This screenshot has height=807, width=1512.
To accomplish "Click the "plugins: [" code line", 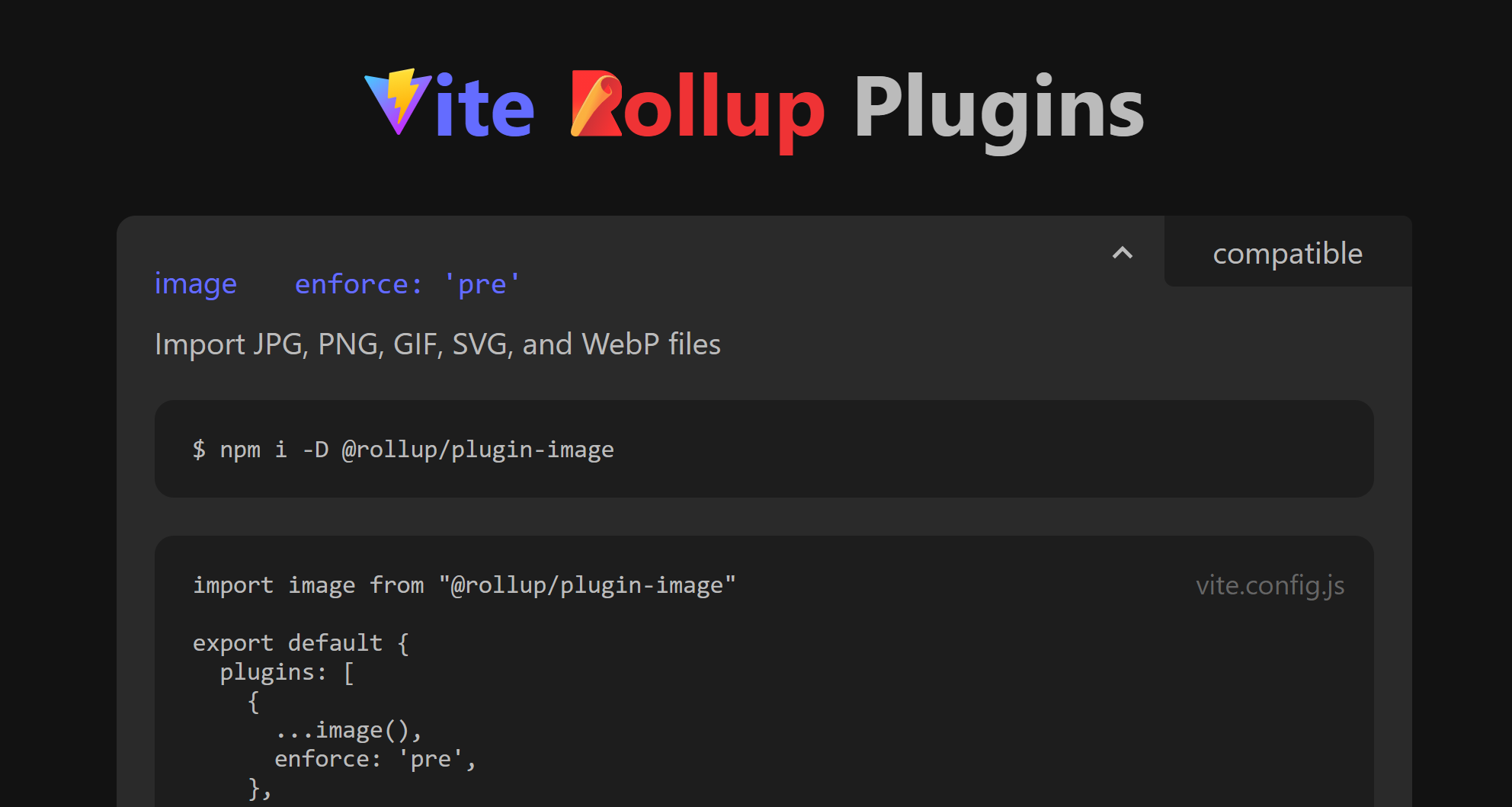I will pyautogui.click(x=287, y=672).
